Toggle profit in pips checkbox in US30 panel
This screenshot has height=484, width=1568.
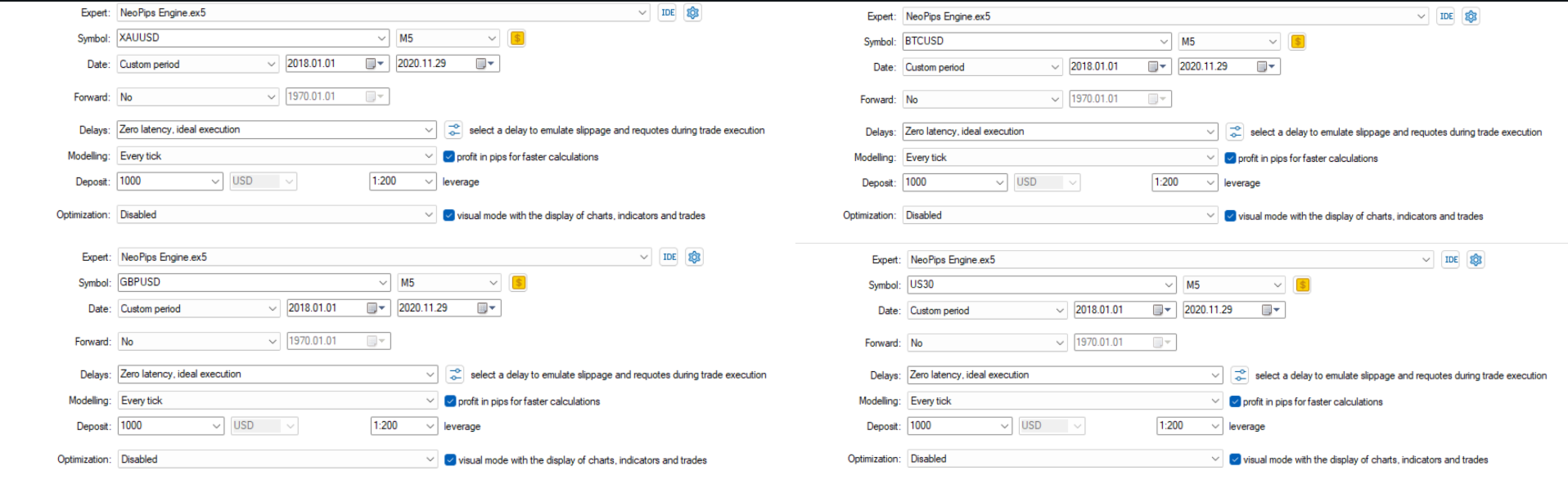[1235, 401]
